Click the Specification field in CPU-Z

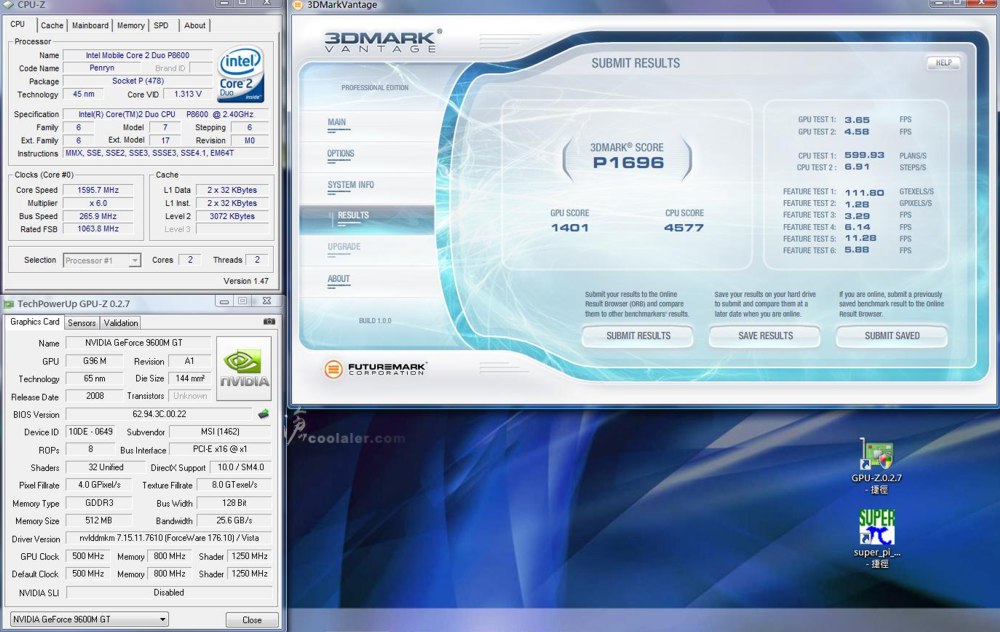(166, 114)
